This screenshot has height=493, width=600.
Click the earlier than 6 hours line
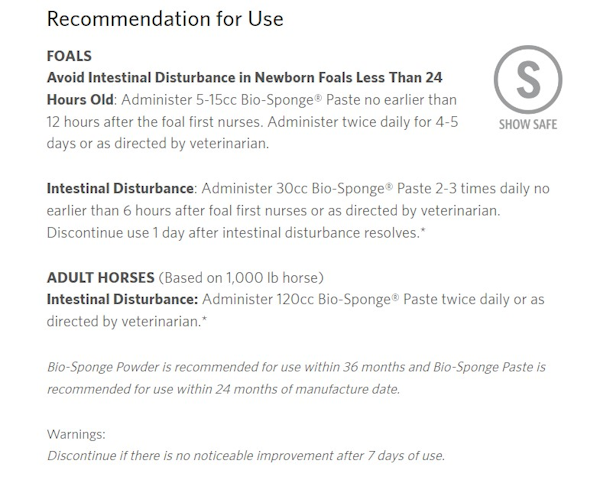(273, 211)
